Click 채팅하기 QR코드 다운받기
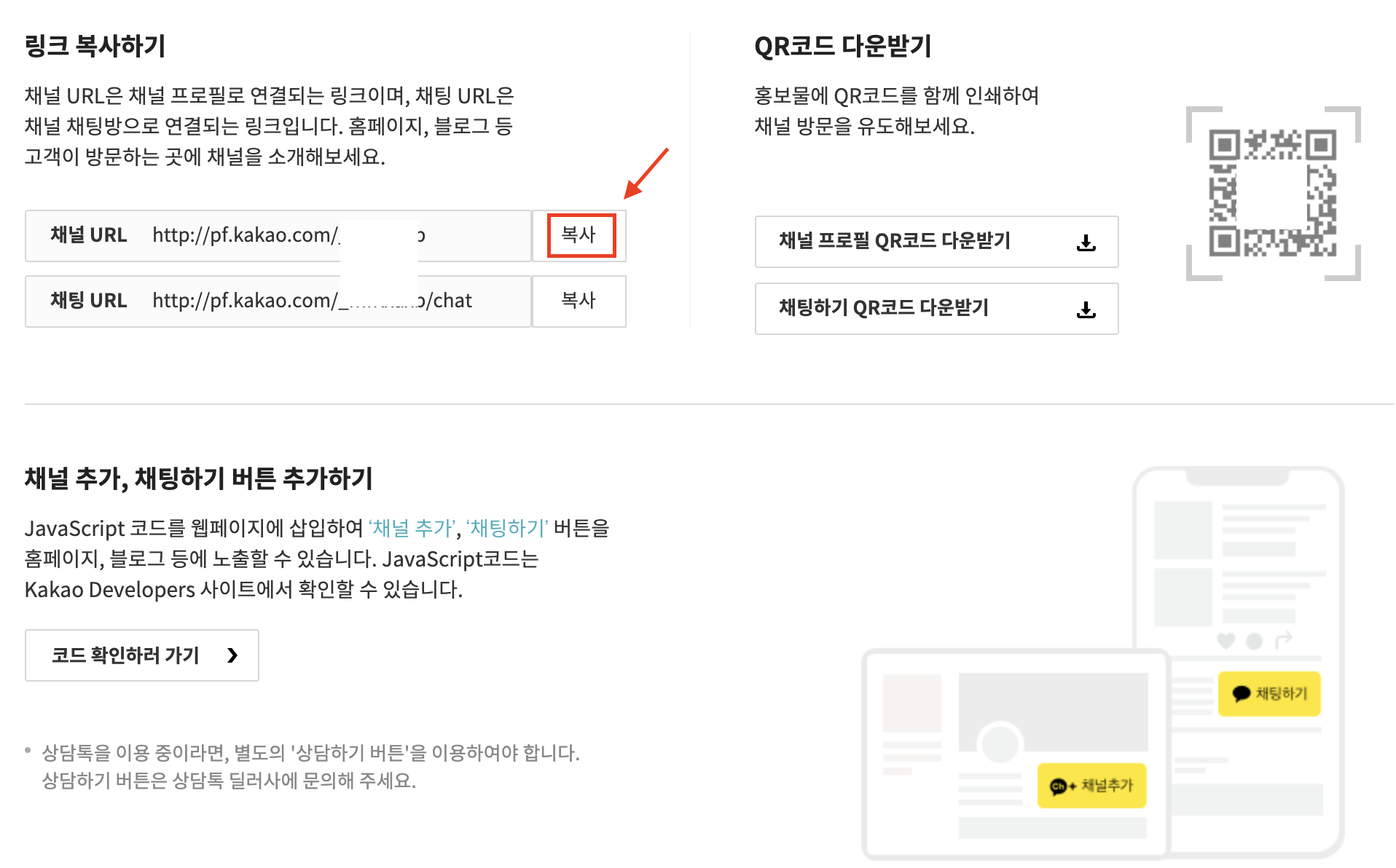1396x868 pixels. click(x=936, y=309)
